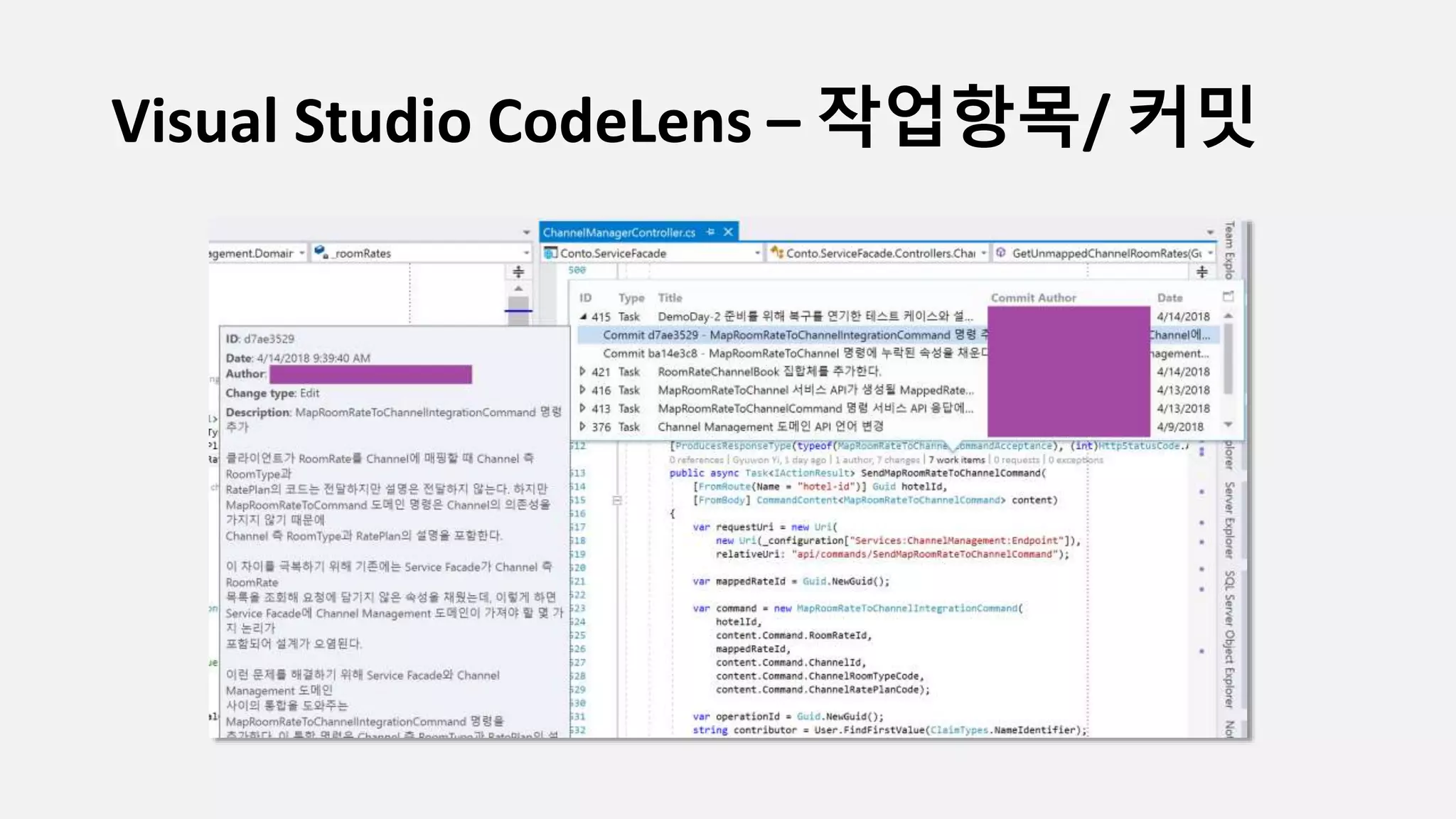1456x819 pixels.
Task: Click the GetUnmappedChannelRoomRates method icon
Action: click(x=1001, y=253)
